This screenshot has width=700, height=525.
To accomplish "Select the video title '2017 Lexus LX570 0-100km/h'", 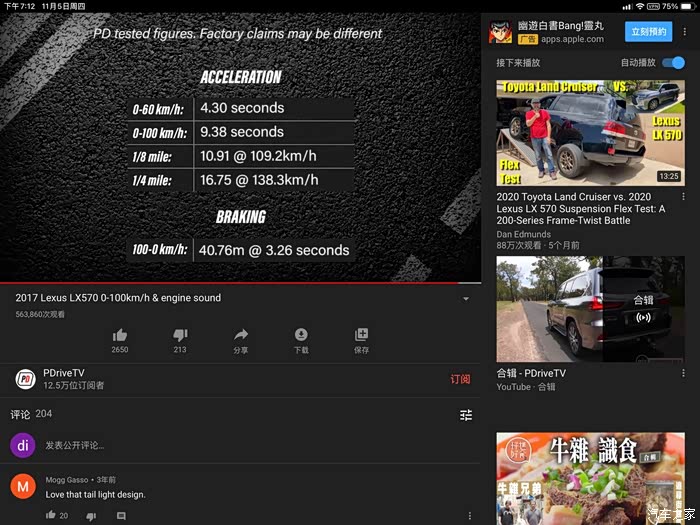I will [x=118, y=298].
